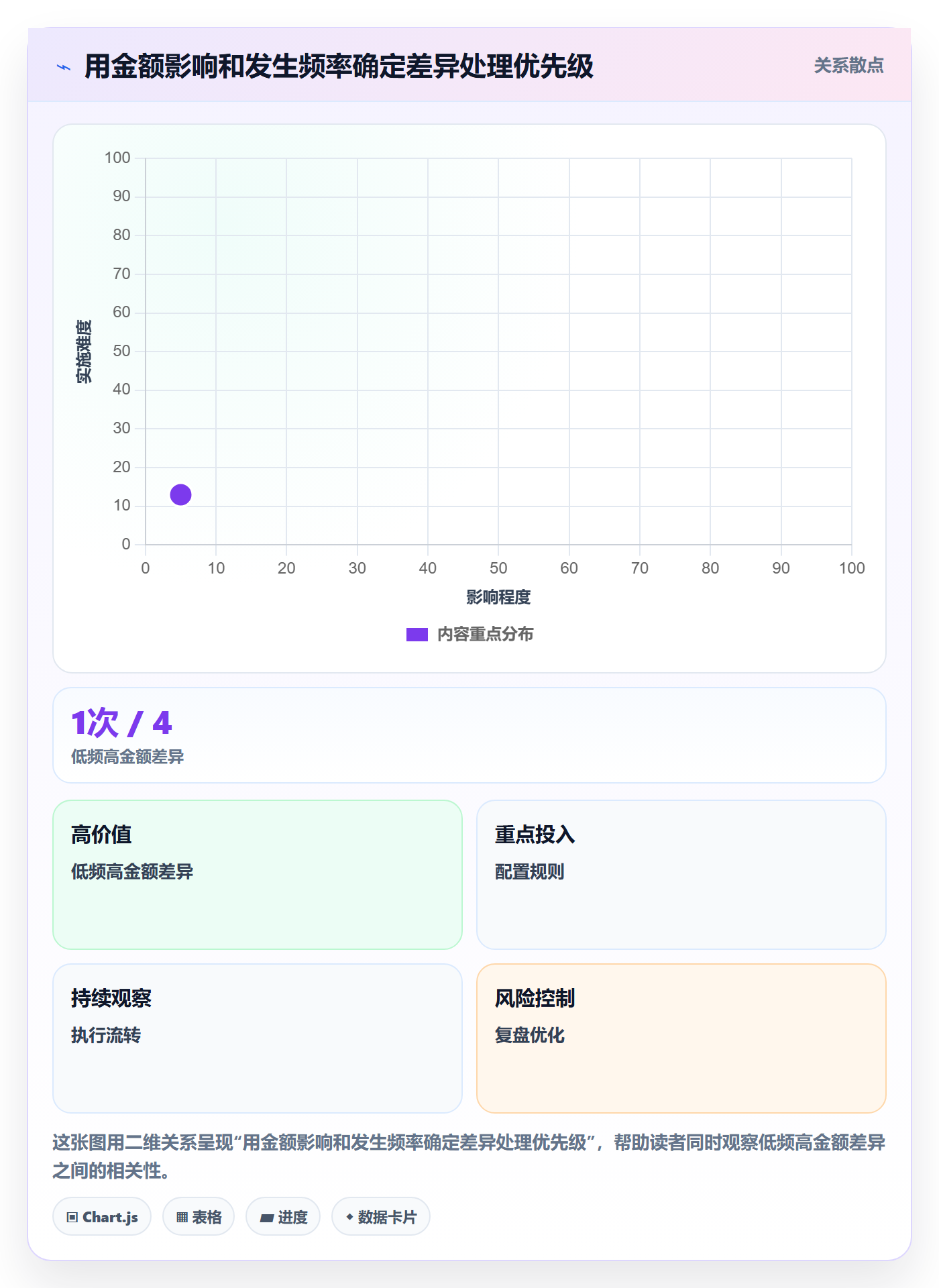The image size is (939, 1288).
Task: Click the 100 tick label on the y-axis
Action: (117, 158)
